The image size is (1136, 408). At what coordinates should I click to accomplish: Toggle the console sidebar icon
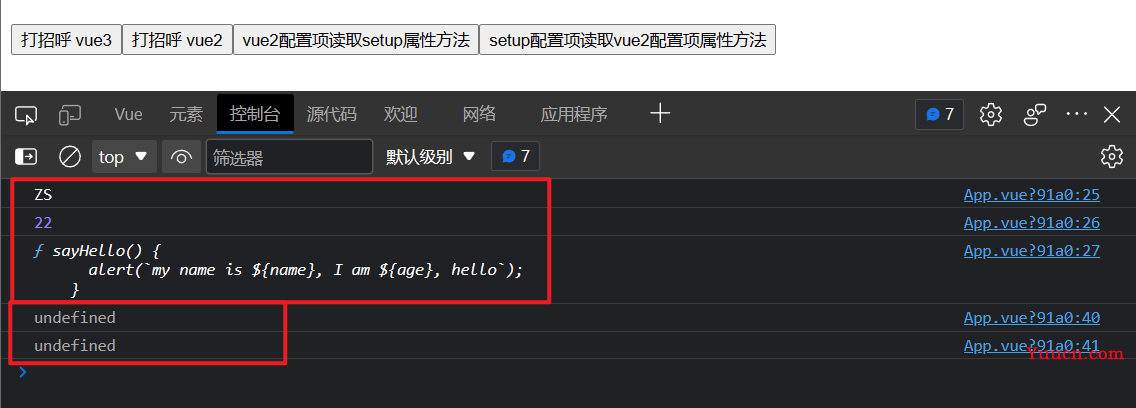coord(27,157)
